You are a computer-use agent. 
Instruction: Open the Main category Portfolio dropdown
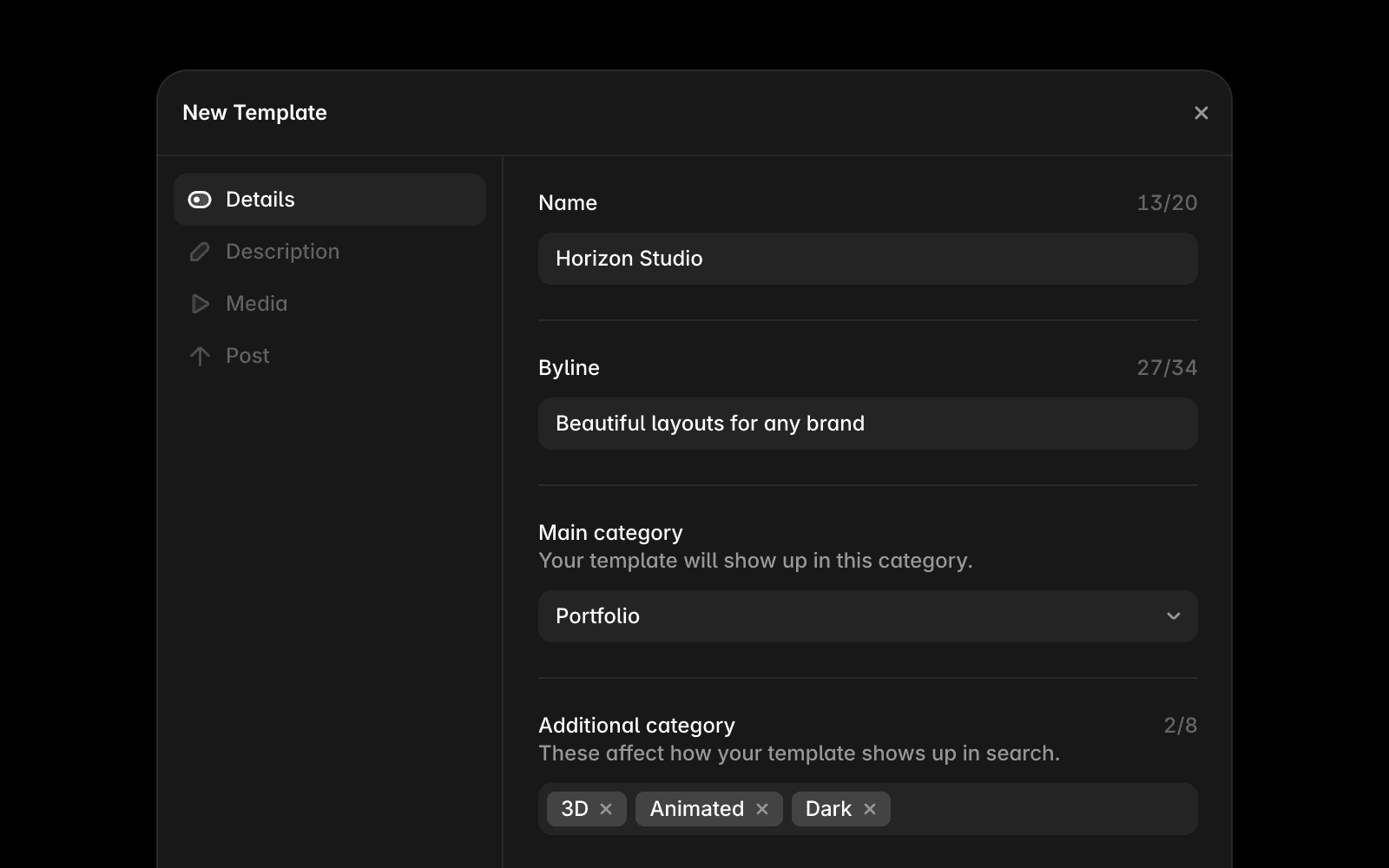tap(868, 616)
